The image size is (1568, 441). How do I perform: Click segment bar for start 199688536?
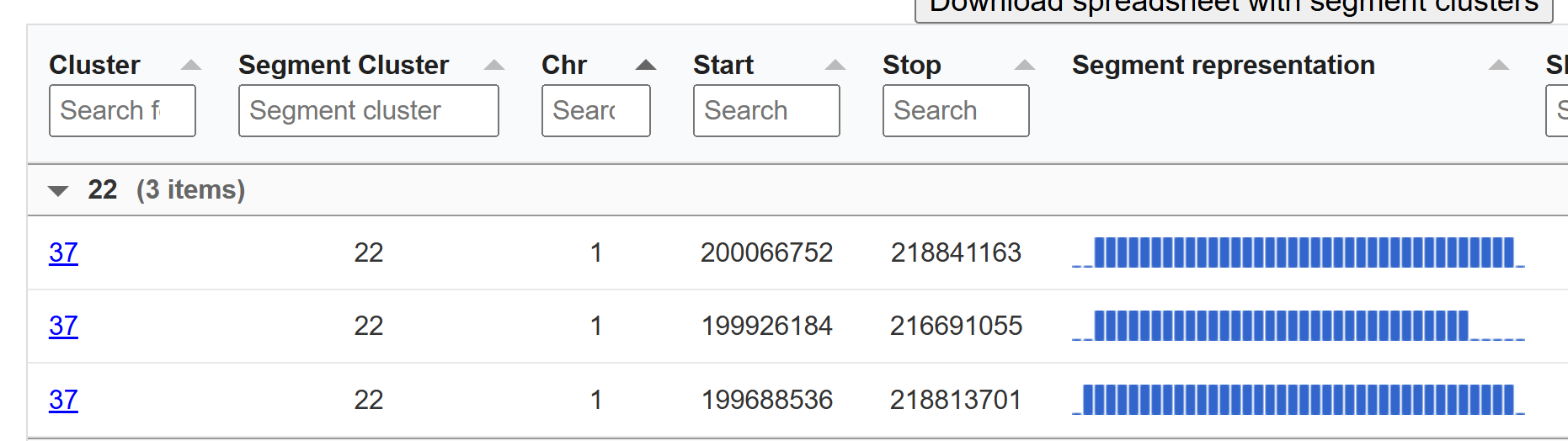point(1298,400)
